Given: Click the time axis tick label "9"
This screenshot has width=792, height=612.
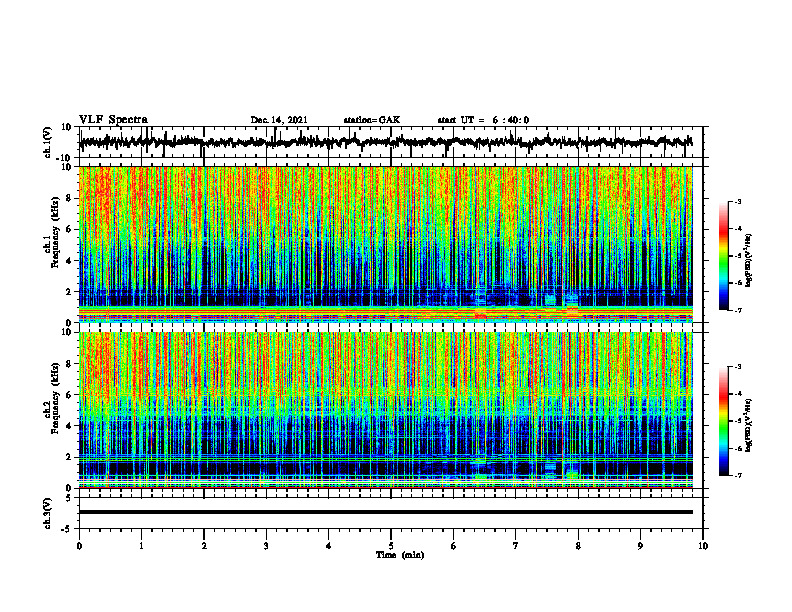Looking at the screenshot, I should pyautogui.click(x=640, y=546).
